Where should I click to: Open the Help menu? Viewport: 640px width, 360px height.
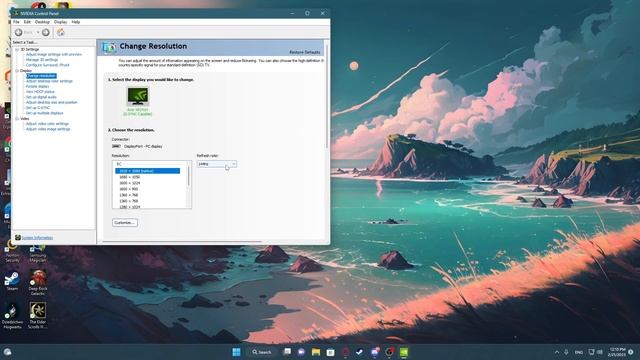(x=76, y=22)
